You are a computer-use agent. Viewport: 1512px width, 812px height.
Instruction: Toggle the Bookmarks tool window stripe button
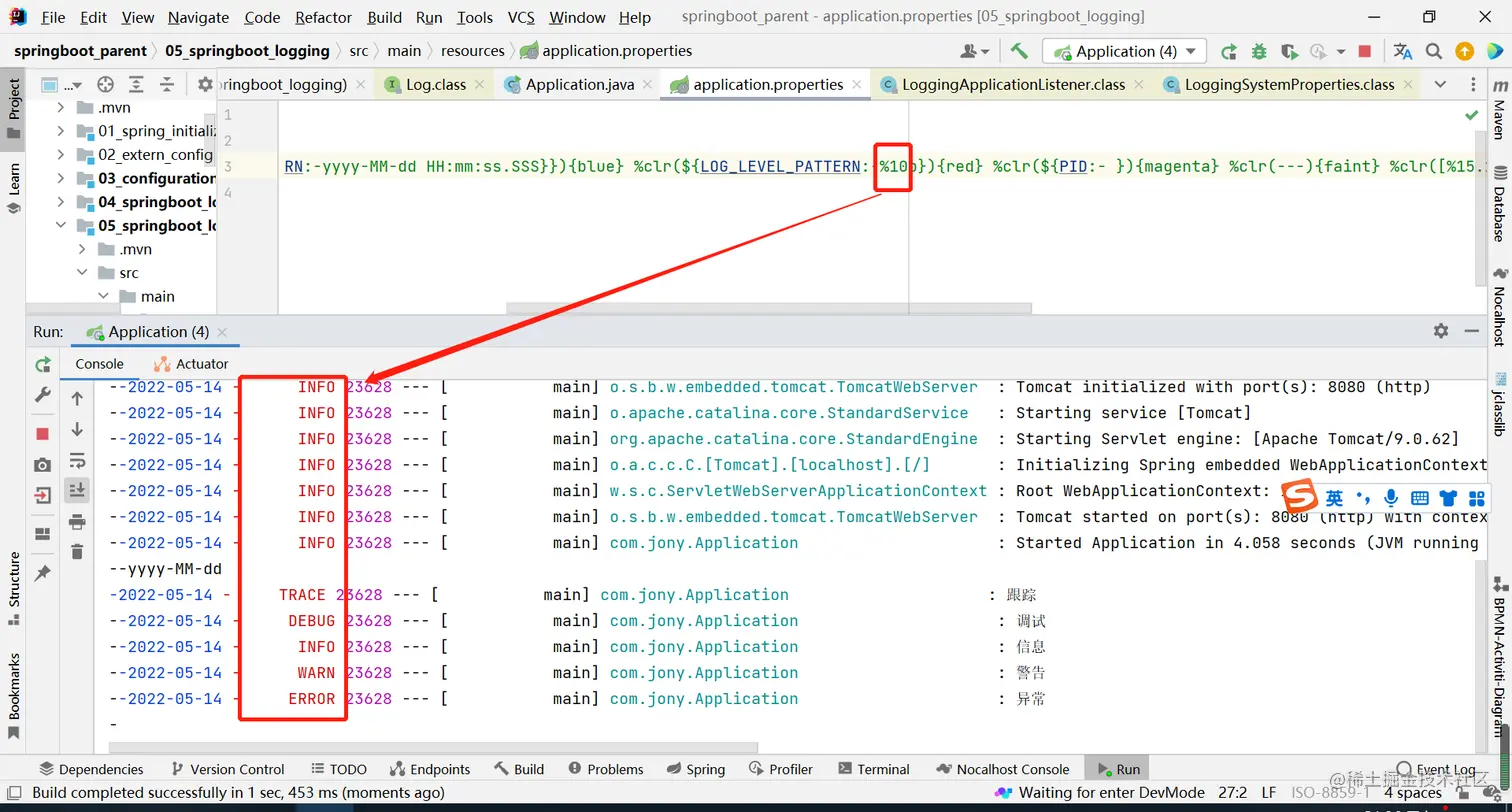13,696
